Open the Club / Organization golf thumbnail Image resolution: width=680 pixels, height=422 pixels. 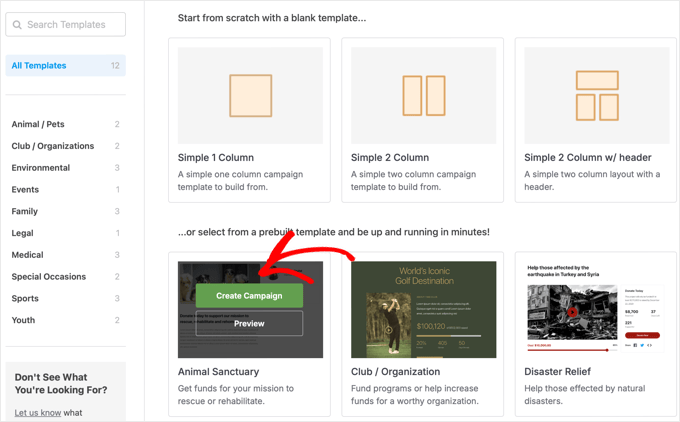423,309
